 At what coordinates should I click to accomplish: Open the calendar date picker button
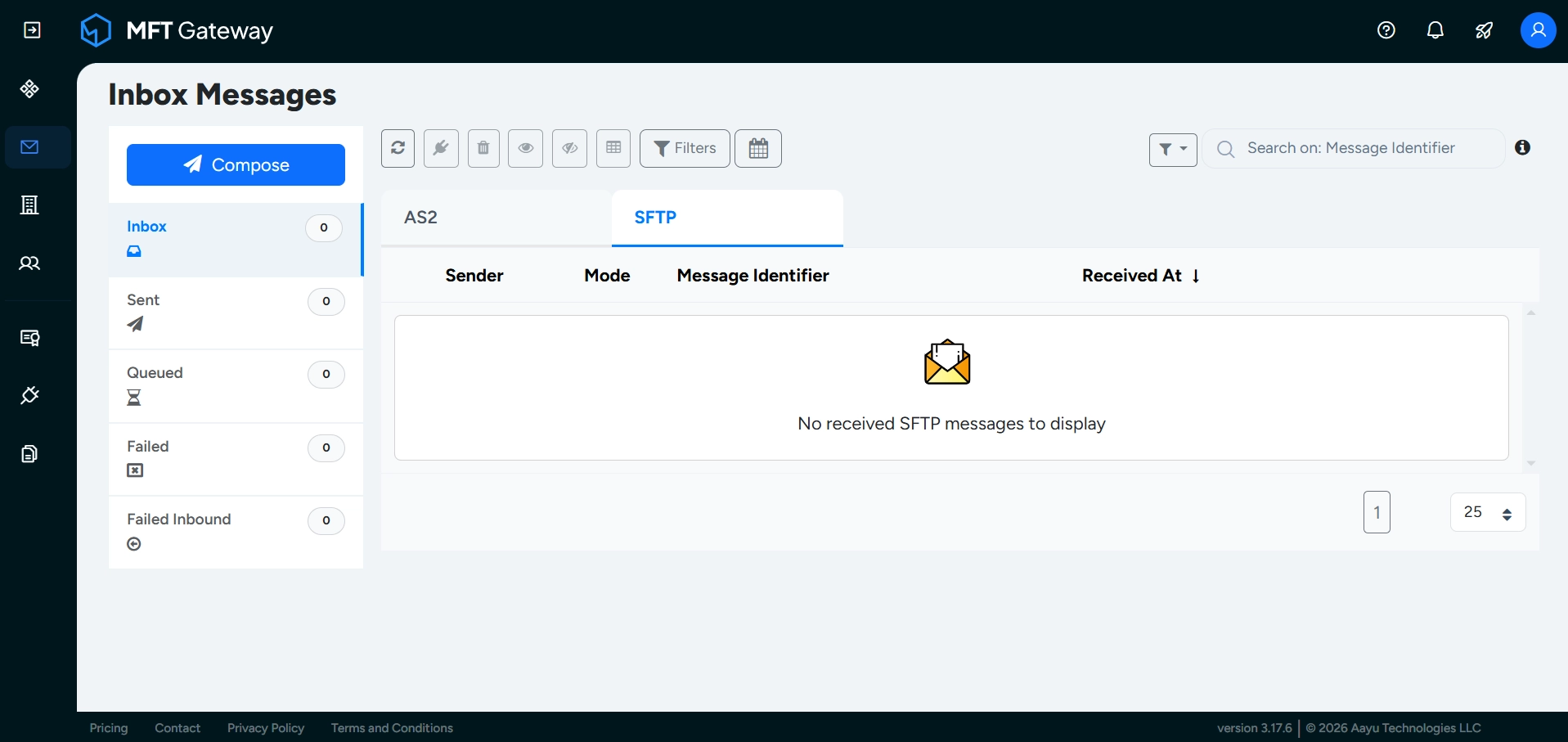[758, 148]
